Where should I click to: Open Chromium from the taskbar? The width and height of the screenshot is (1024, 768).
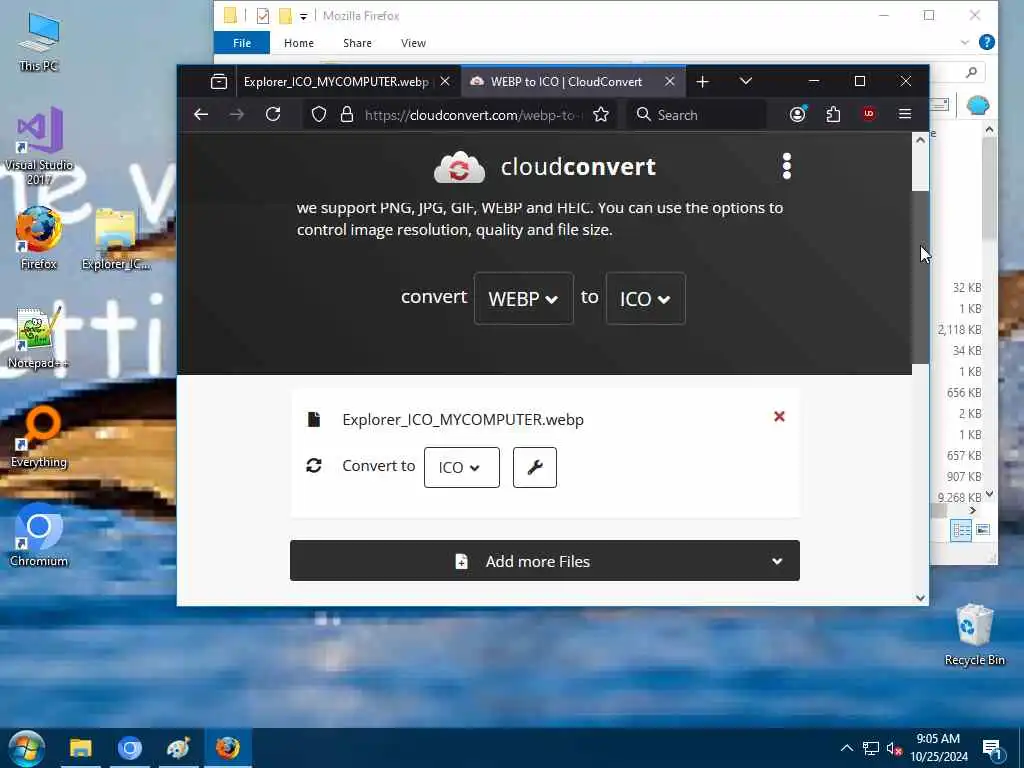[130, 748]
